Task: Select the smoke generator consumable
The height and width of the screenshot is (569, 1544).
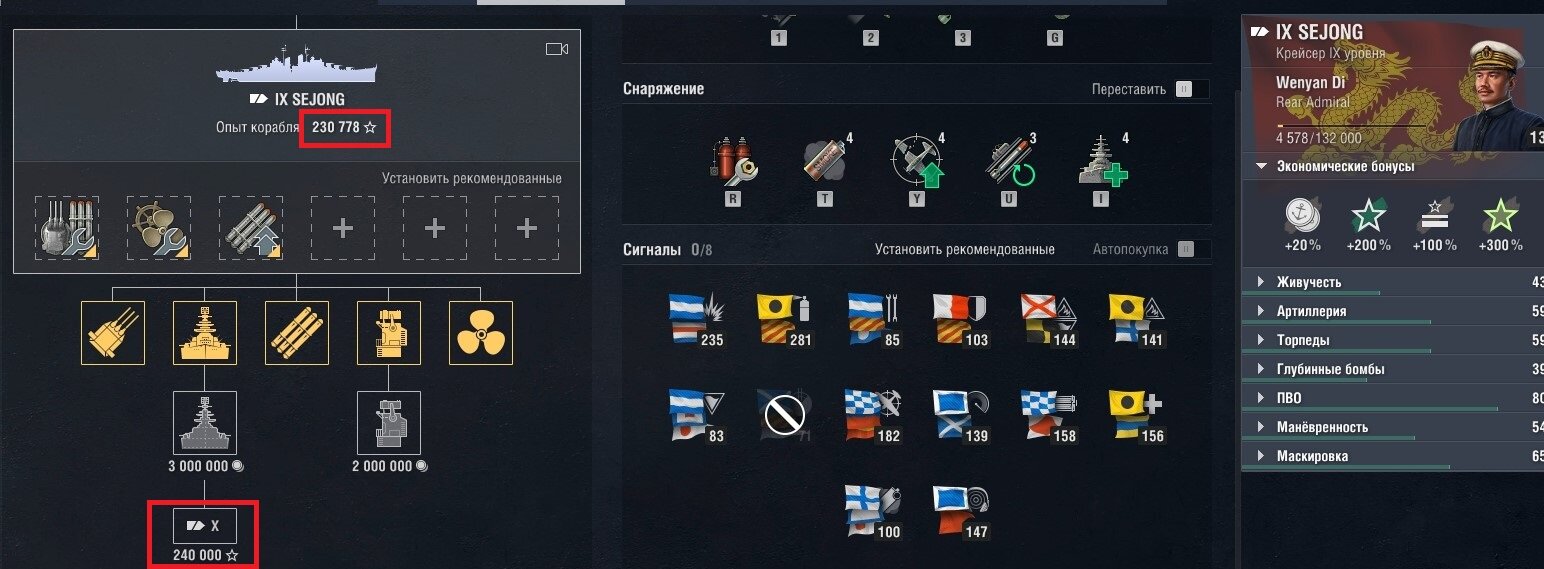Action: coord(825,162)
